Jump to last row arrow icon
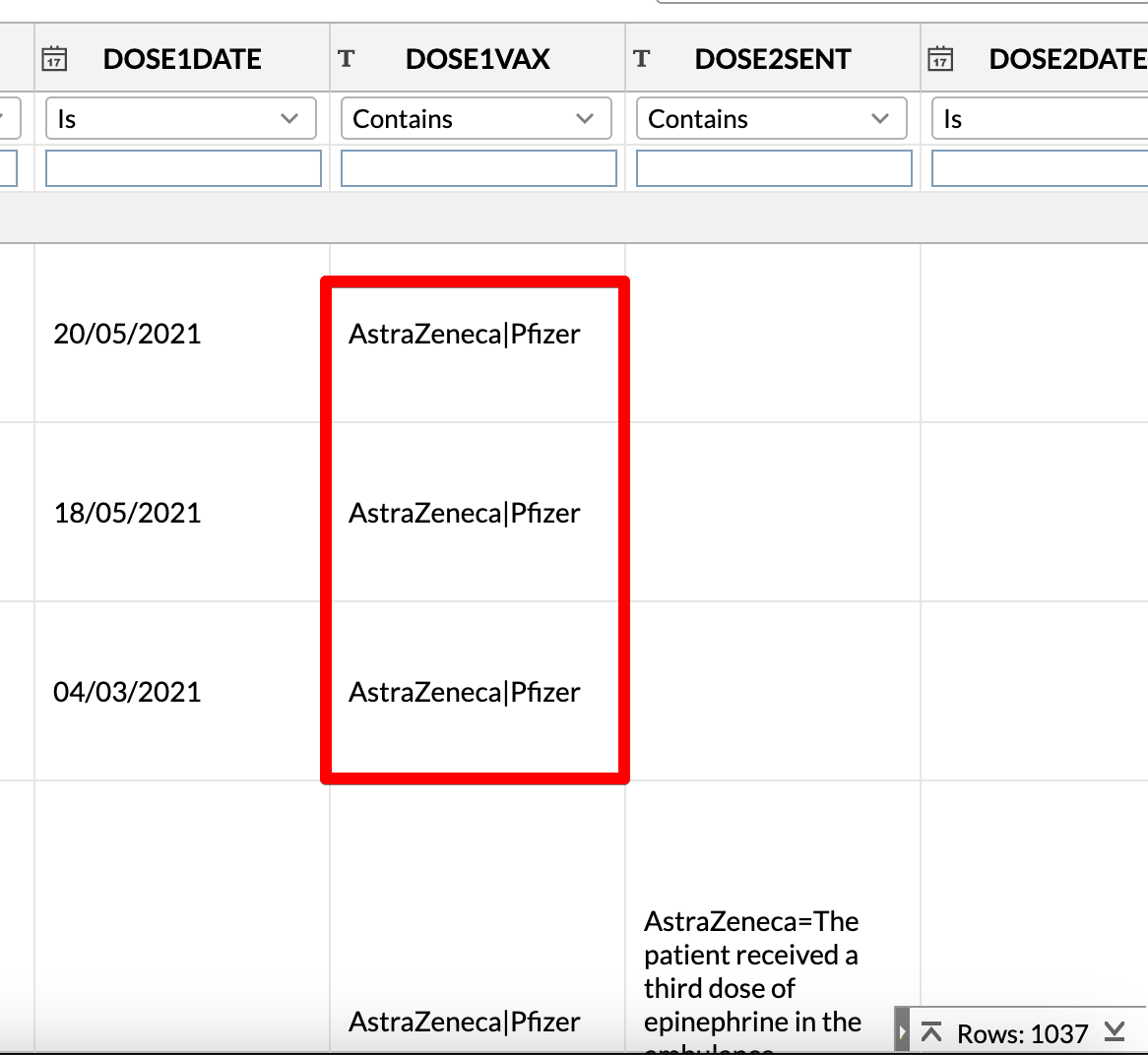 [1115, 1031]
